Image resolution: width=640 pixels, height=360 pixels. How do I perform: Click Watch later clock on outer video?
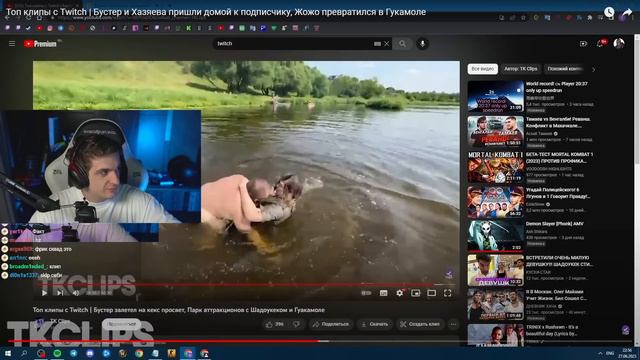tap(609, 12)
